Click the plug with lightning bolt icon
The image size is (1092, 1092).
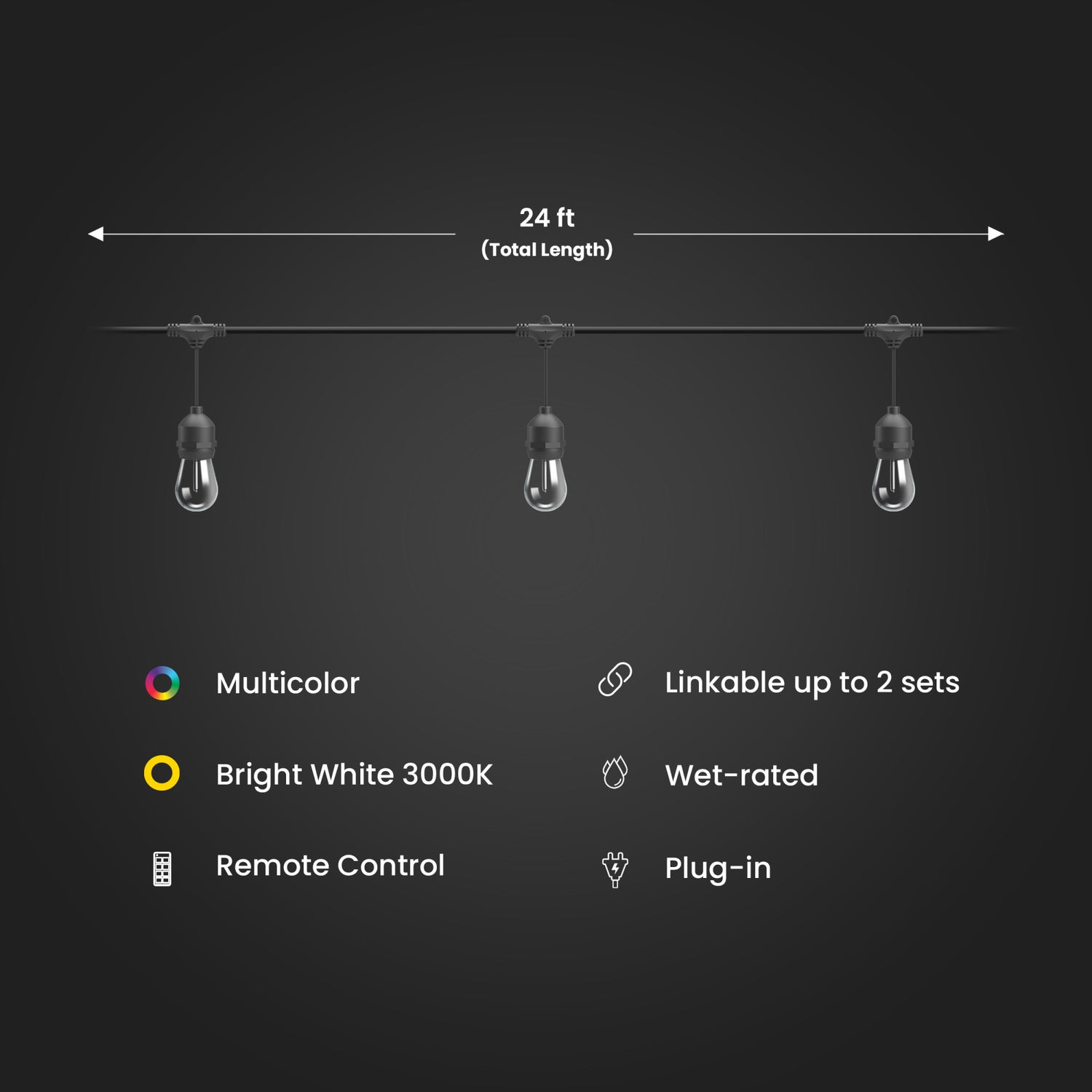[x=615, y=869]
